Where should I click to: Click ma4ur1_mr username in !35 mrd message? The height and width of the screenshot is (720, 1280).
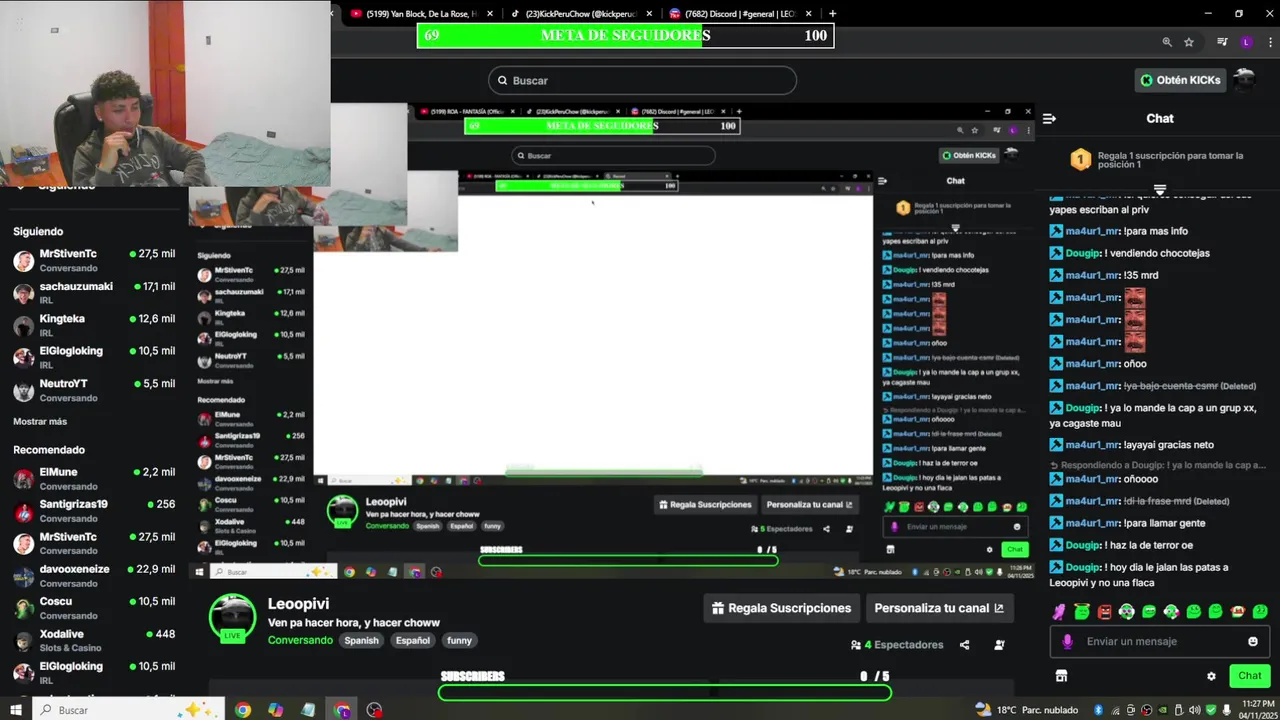click(1092, 275)
